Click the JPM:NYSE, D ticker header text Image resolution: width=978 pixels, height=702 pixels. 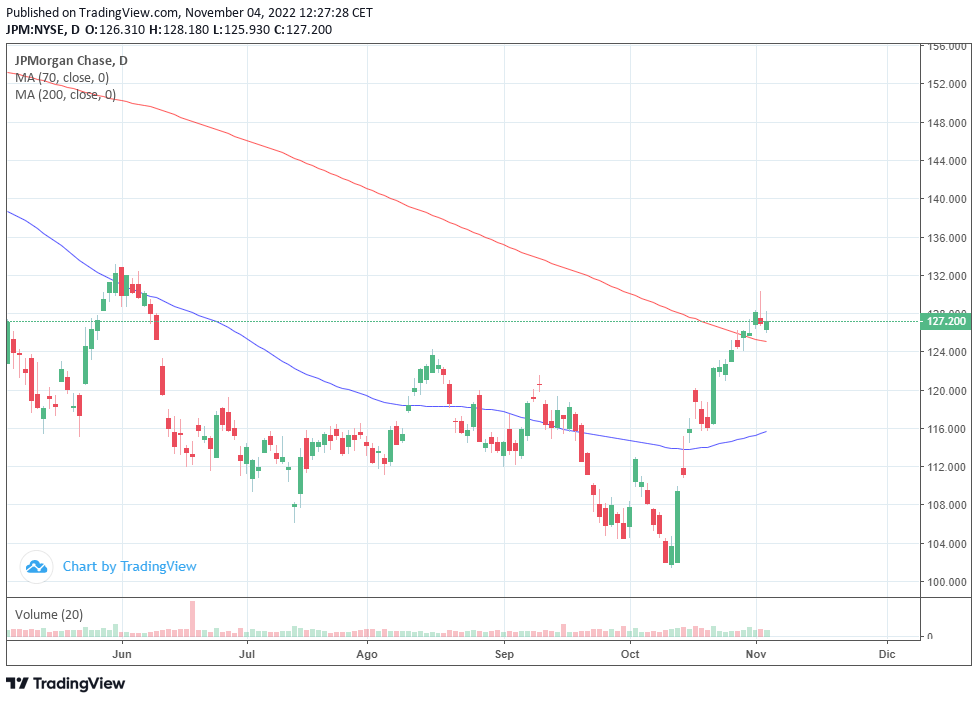click(43, 29)
